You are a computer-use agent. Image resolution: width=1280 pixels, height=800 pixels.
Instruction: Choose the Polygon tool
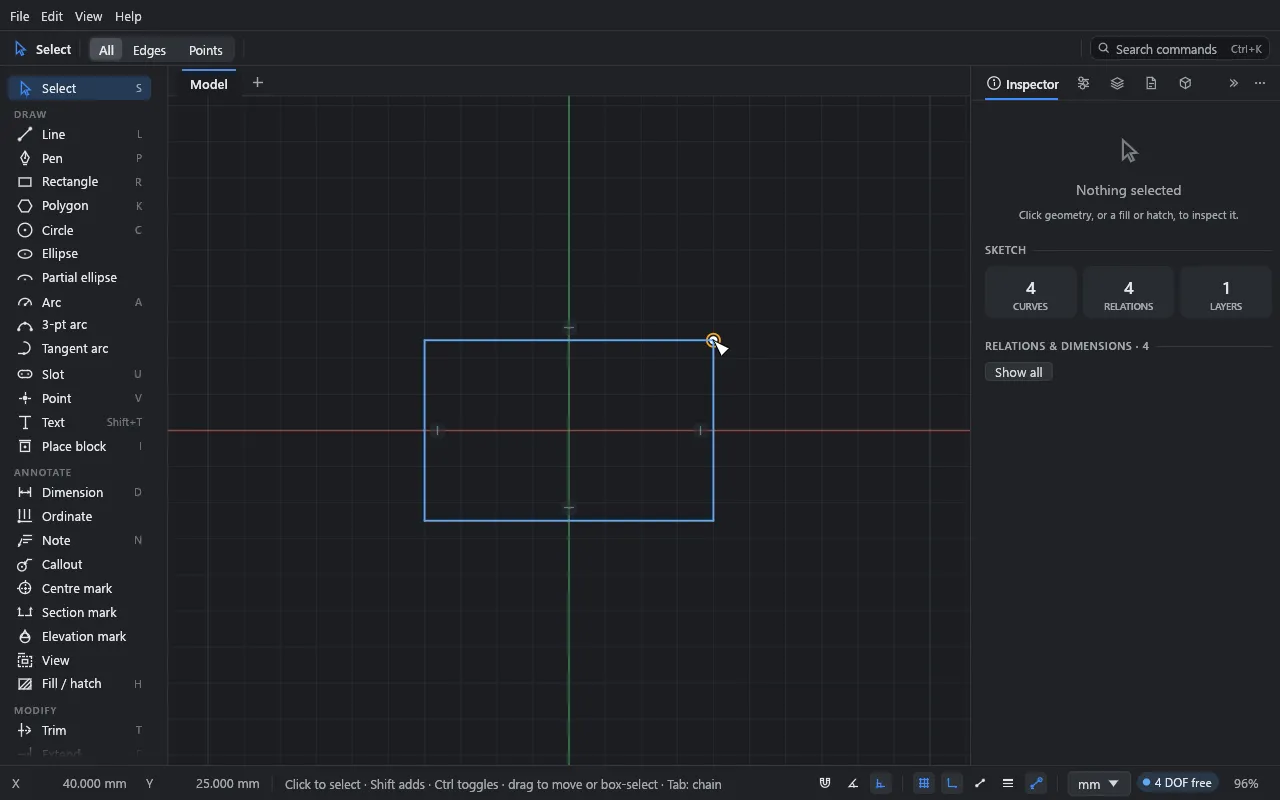click(80, 206)
